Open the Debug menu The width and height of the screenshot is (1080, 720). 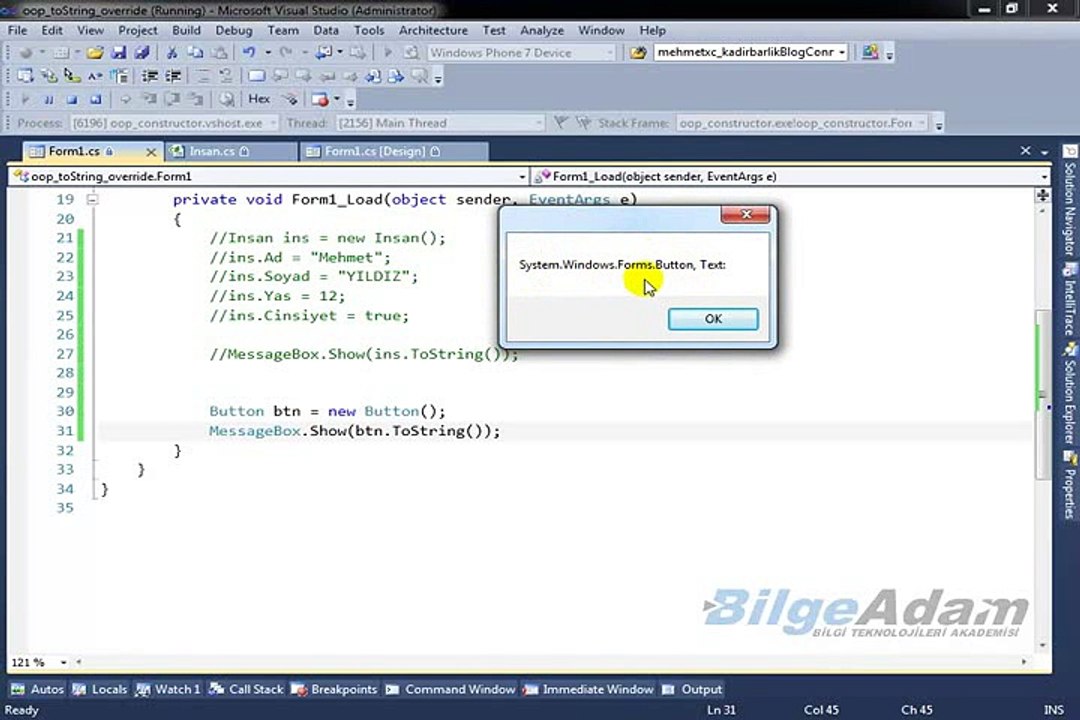point(233,30)
